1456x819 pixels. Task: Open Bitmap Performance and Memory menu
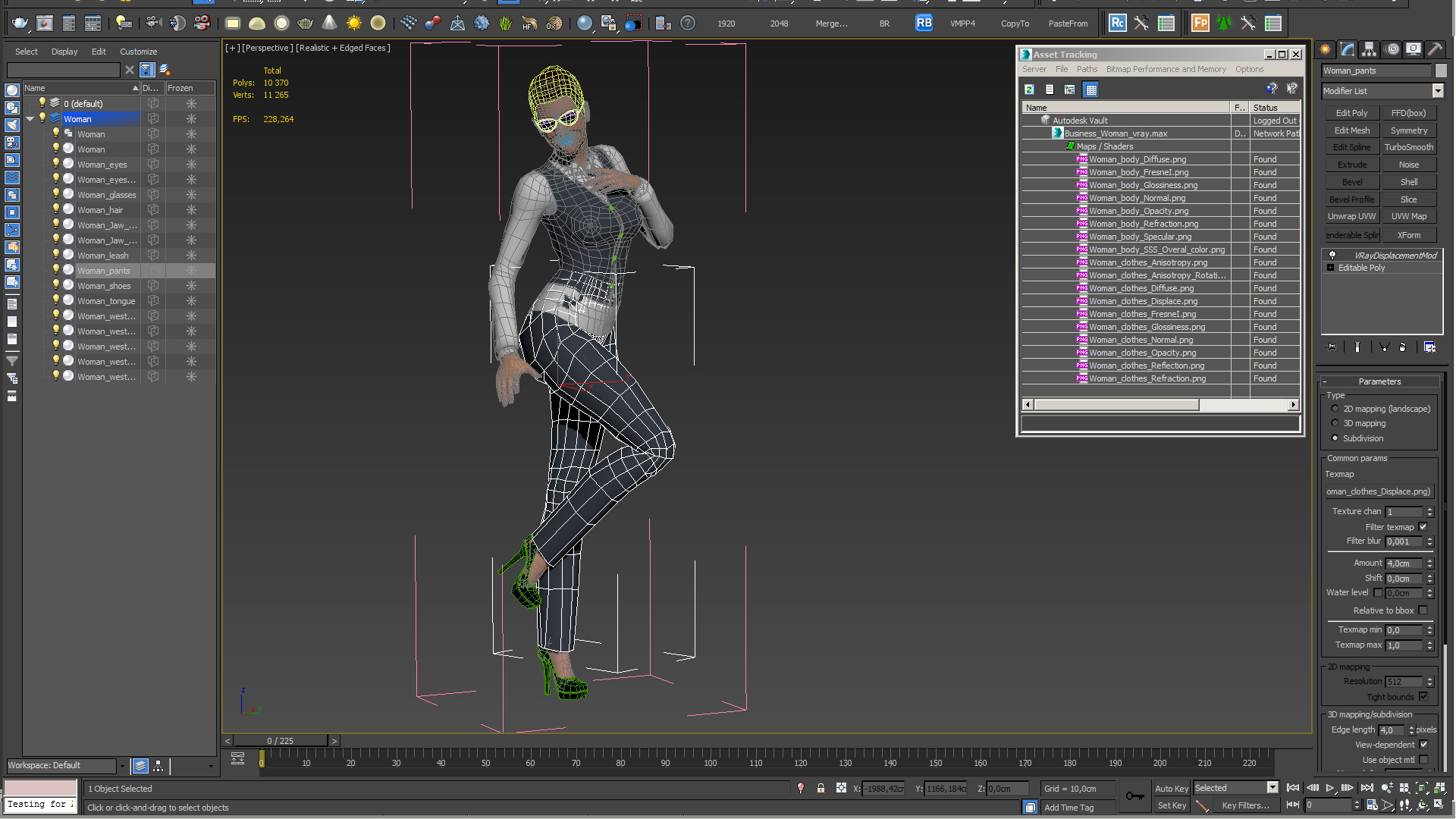[1166, 69]
